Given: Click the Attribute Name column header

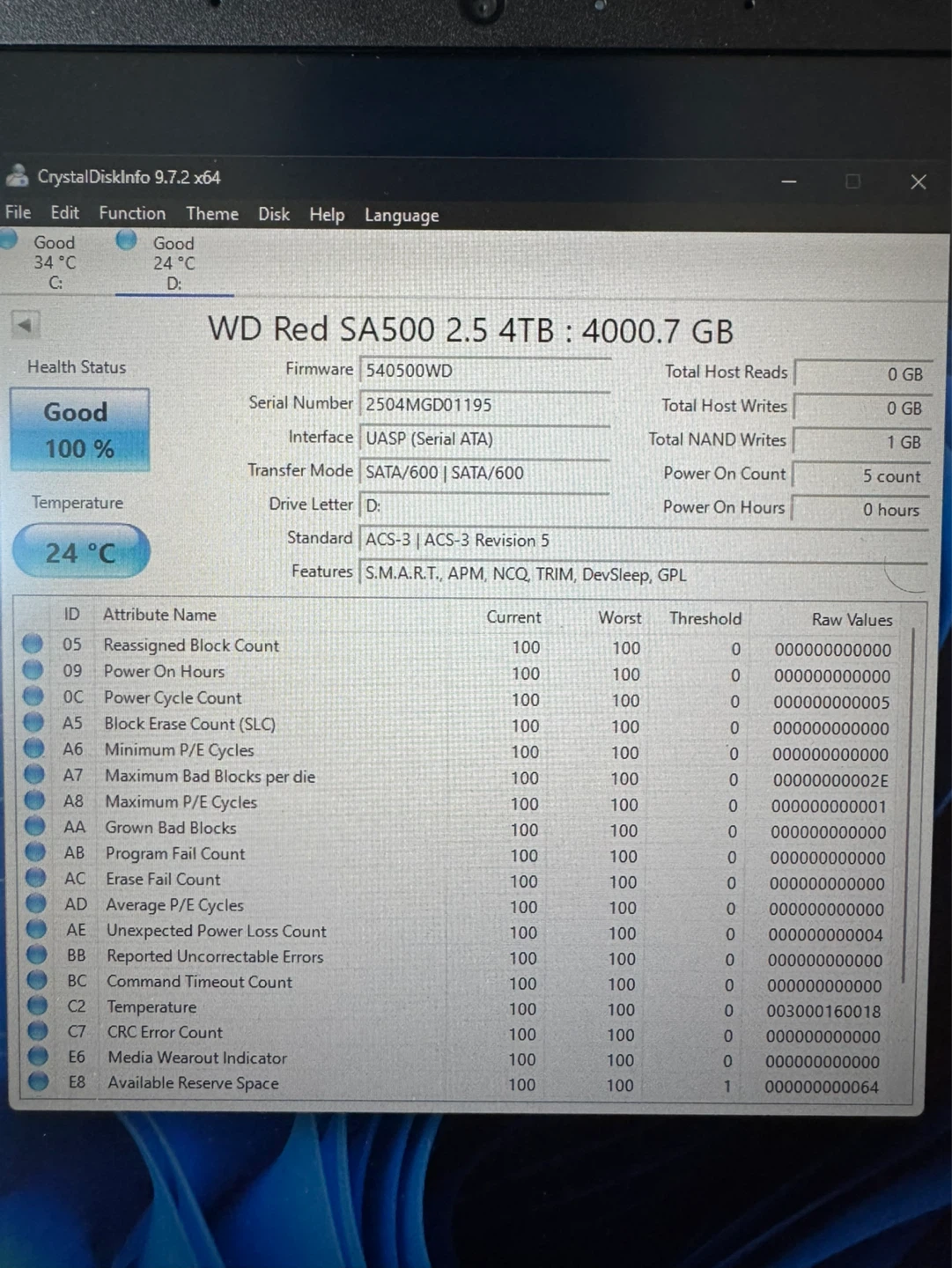Looking at the screenshot, I should [159, 615].
